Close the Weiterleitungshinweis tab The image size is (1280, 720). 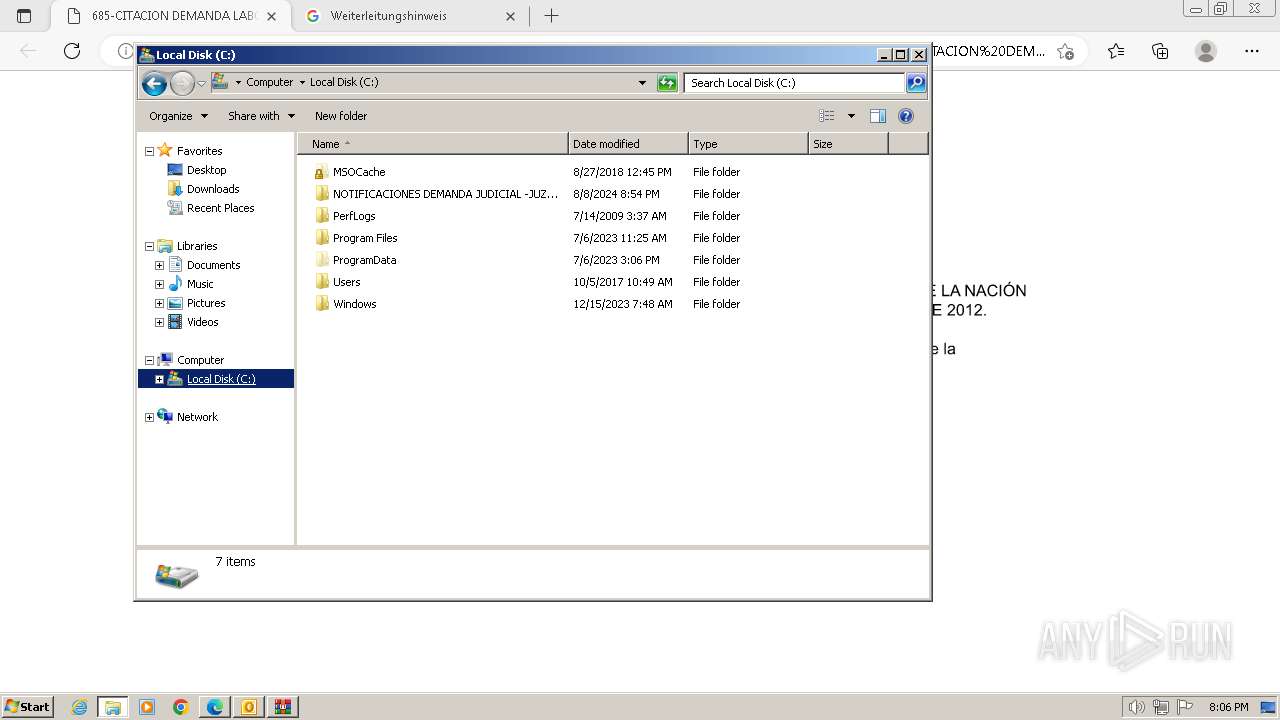(x=510, y=16)
